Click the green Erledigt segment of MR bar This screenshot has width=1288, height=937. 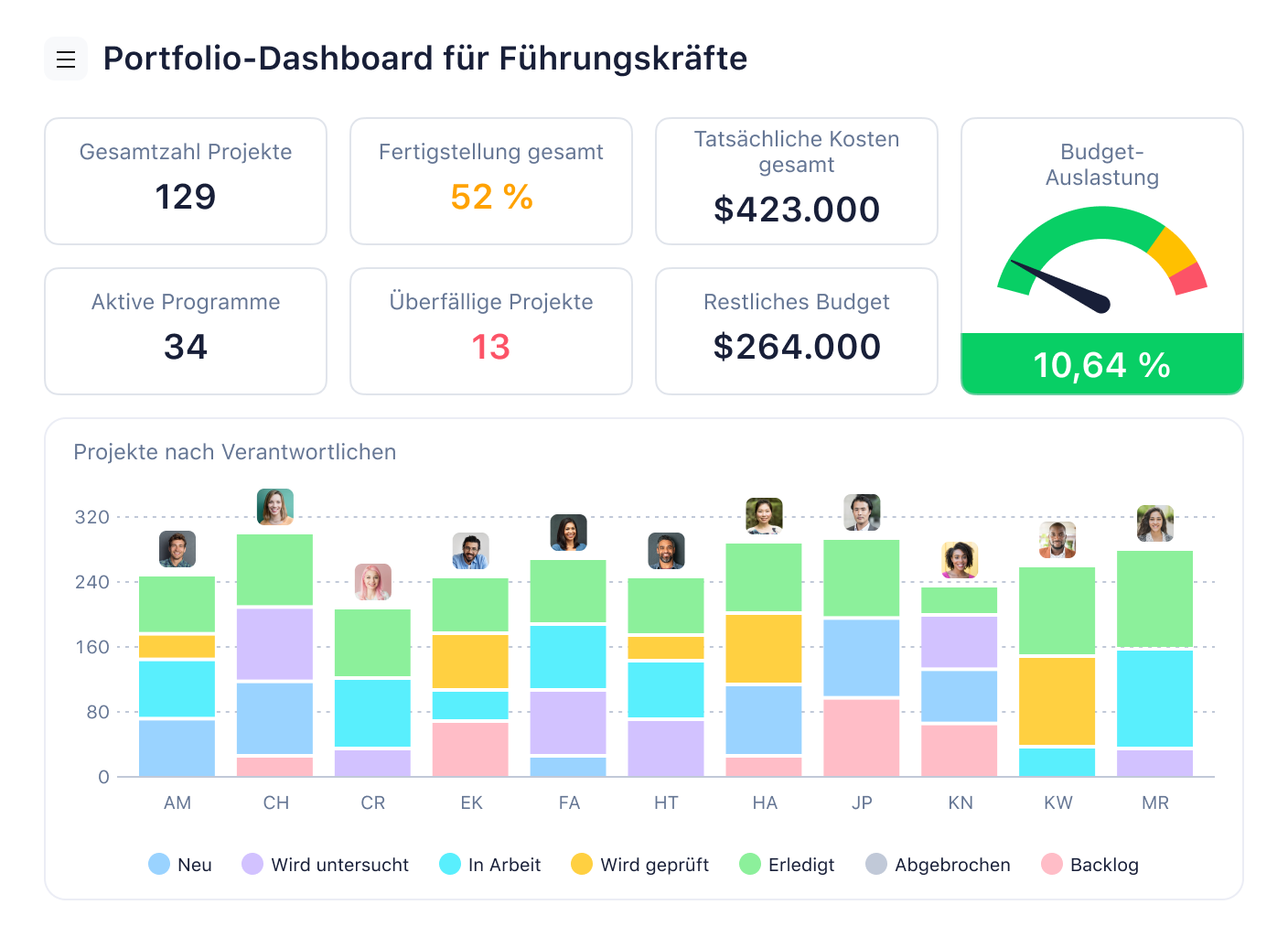coord(1154,598)
